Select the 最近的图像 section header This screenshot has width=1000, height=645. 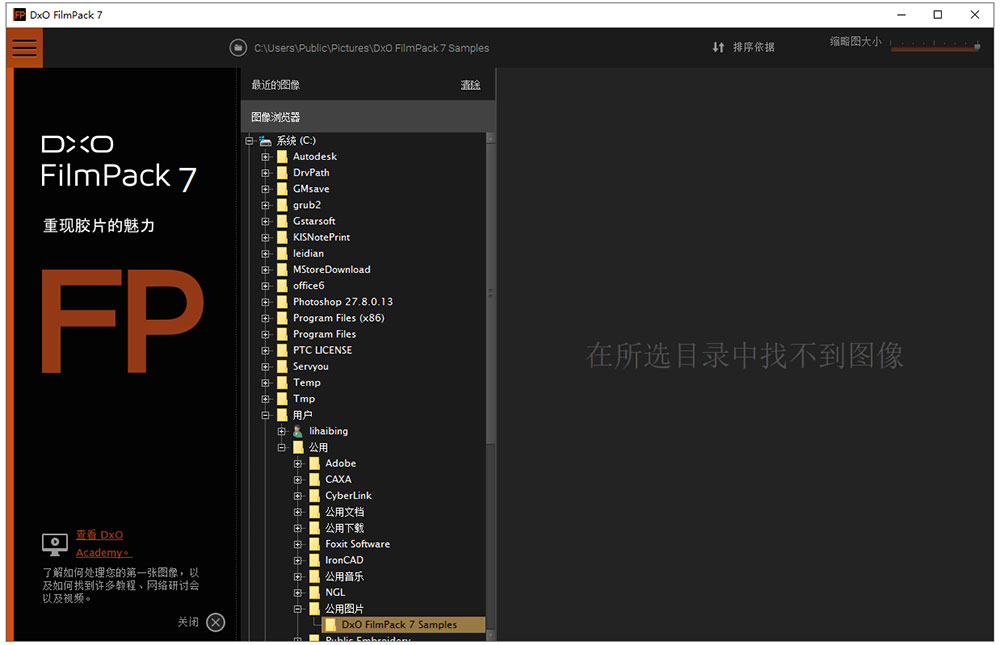[276, 85]
